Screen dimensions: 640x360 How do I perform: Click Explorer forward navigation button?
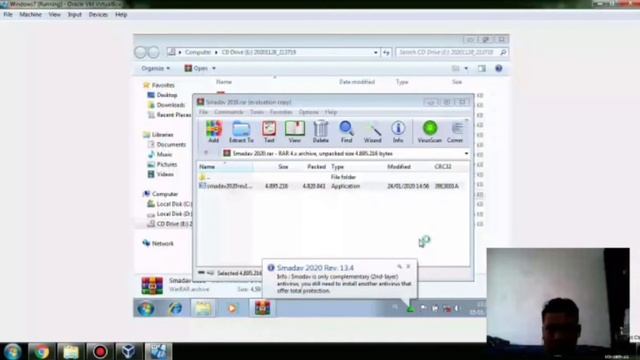[154, 52]
